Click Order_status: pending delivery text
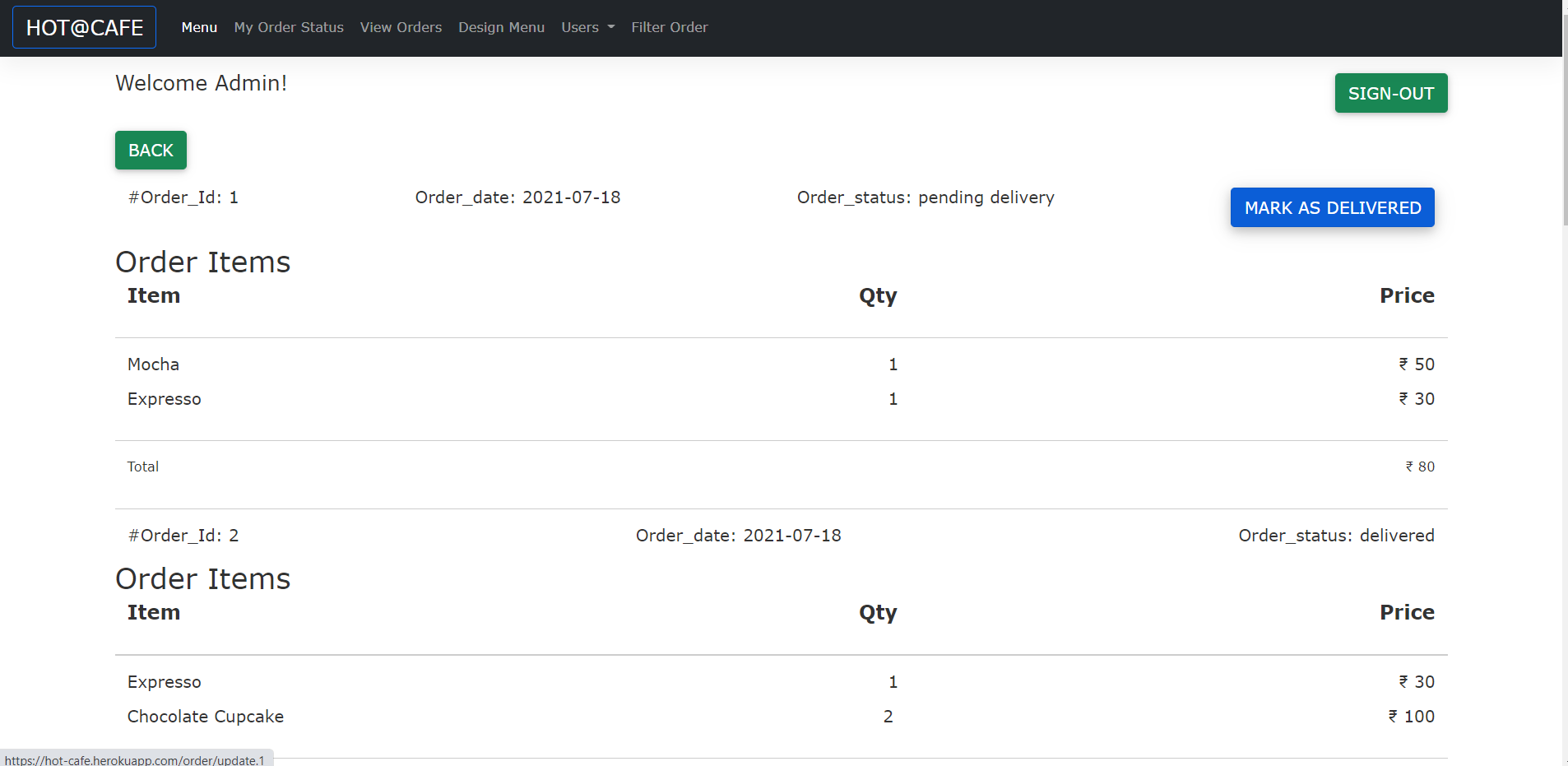The image size is (1568, 766). 925,197
